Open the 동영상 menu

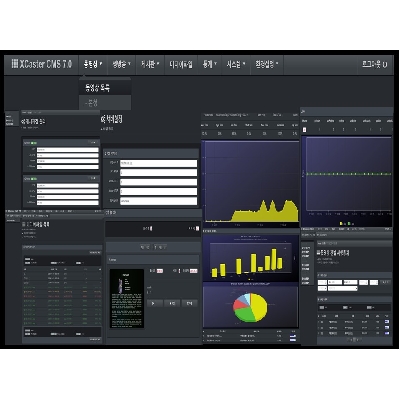coord(93,64)
